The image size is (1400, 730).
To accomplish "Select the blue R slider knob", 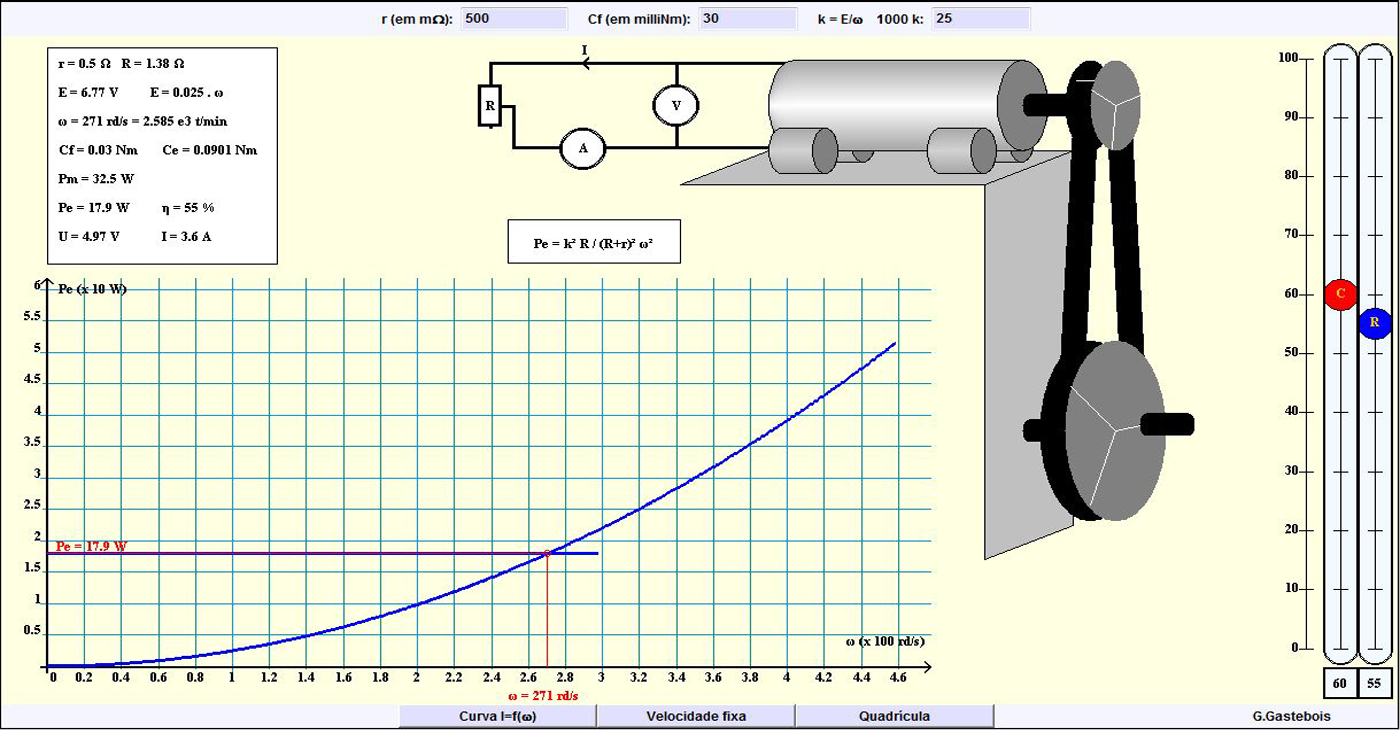I will coord(1375,324).
